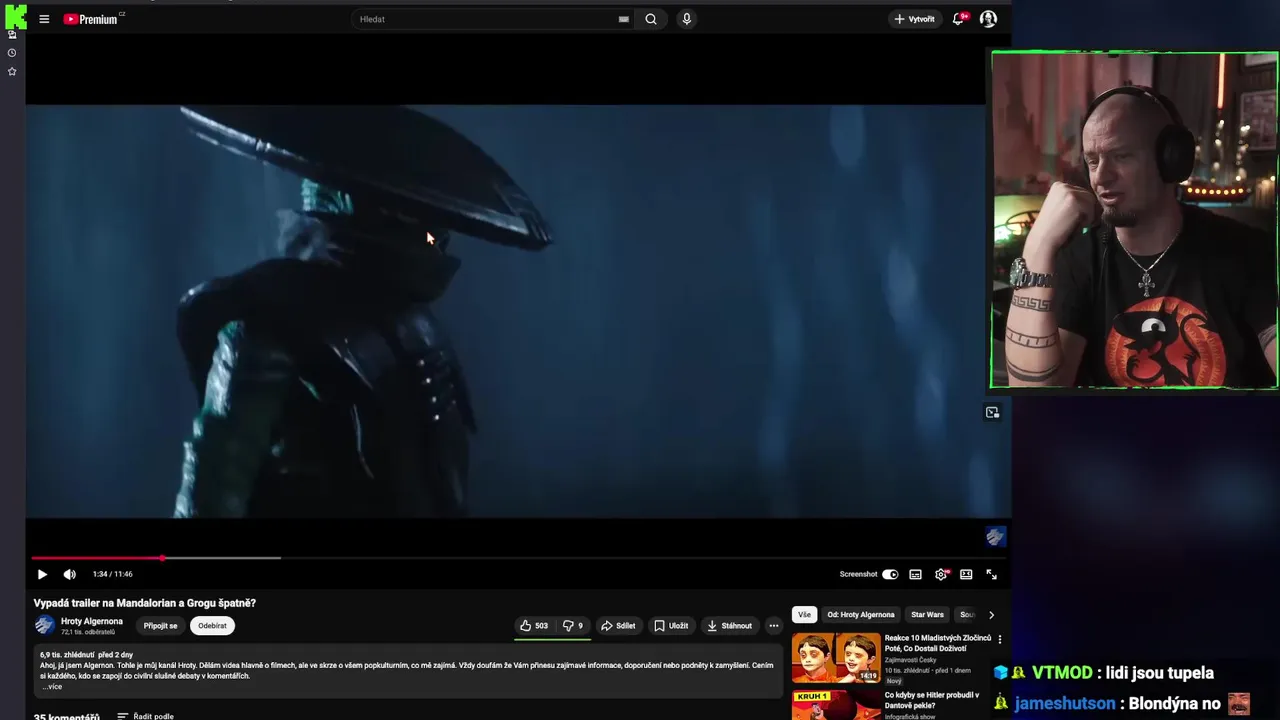Screen dimensions: 1280x720
Task: Click the Odebírat subscribe button
Action: (212, 626)
